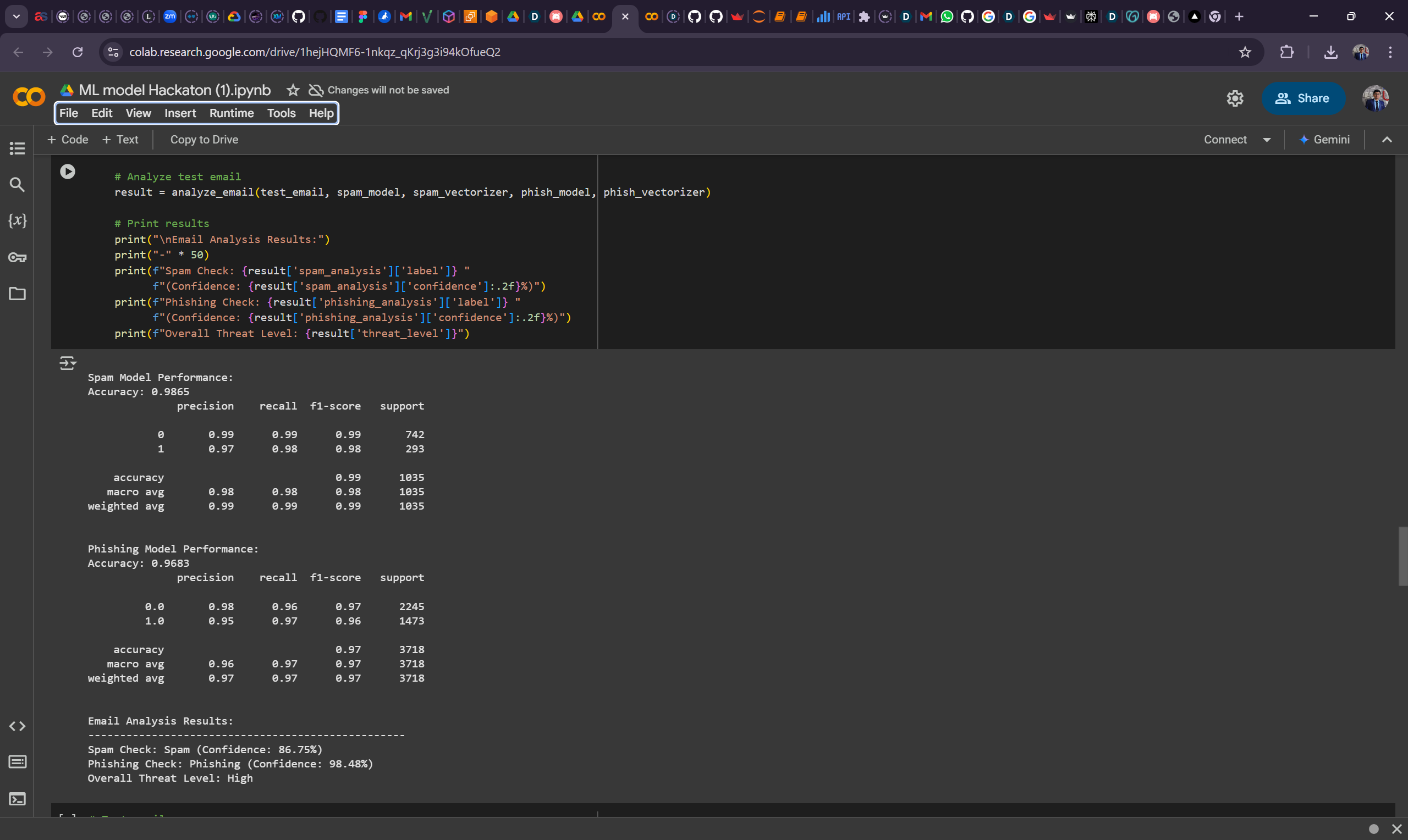Viewport: 1408px width, 840px height.
Task: Collapse the header with chevron up
Action: pyautogui.click(x=1387, y=140)
